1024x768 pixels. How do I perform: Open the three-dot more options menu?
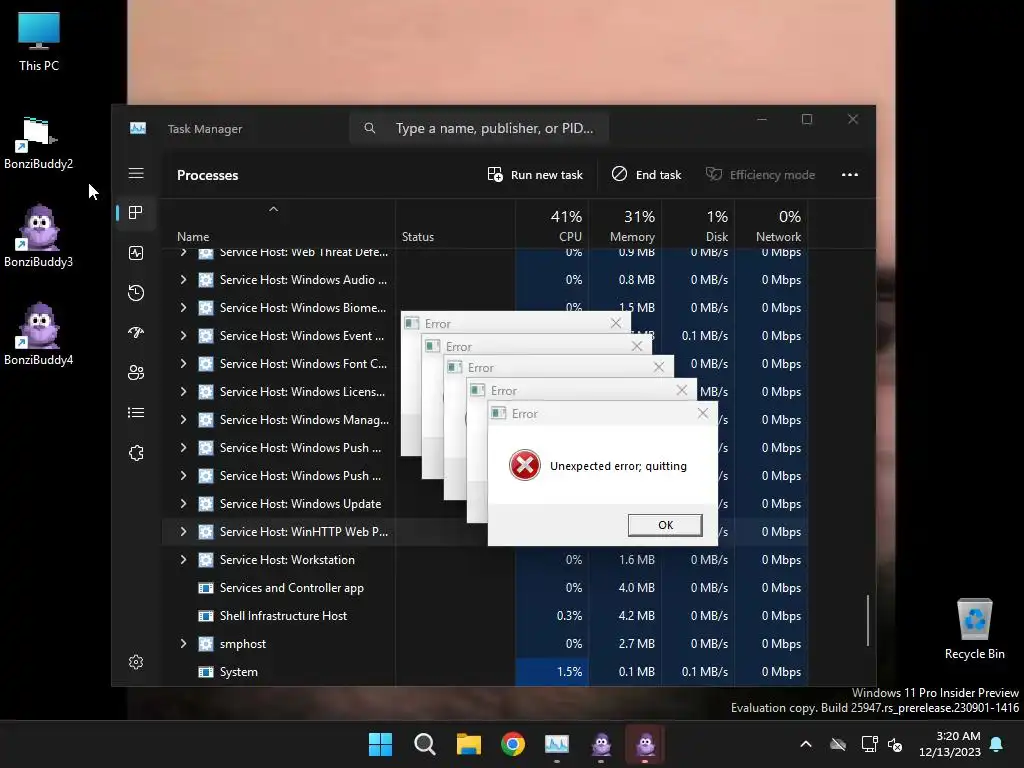point(850,175)
